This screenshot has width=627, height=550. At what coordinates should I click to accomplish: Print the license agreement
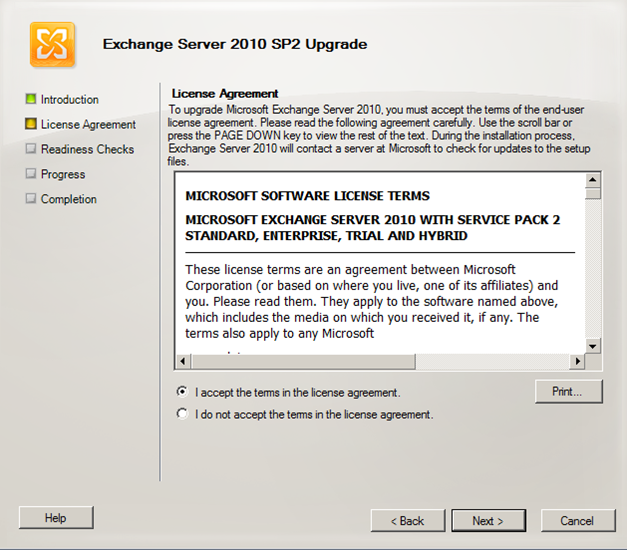569,391
